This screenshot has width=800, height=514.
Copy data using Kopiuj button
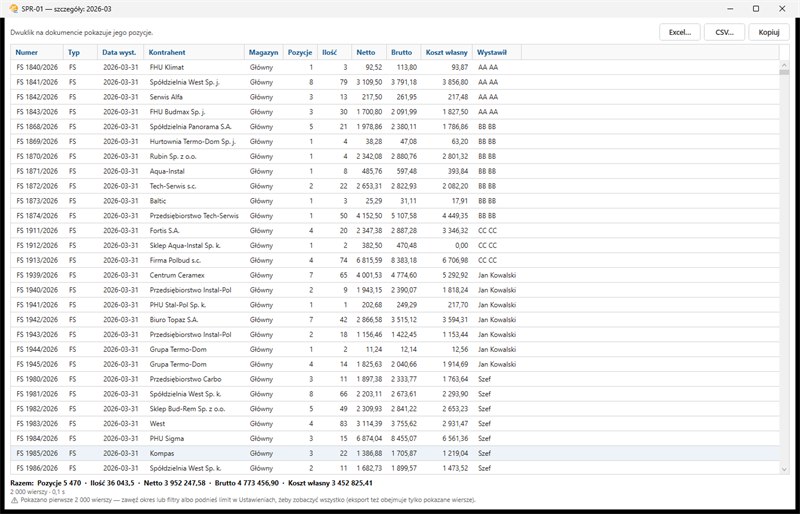tap(769, 32)
